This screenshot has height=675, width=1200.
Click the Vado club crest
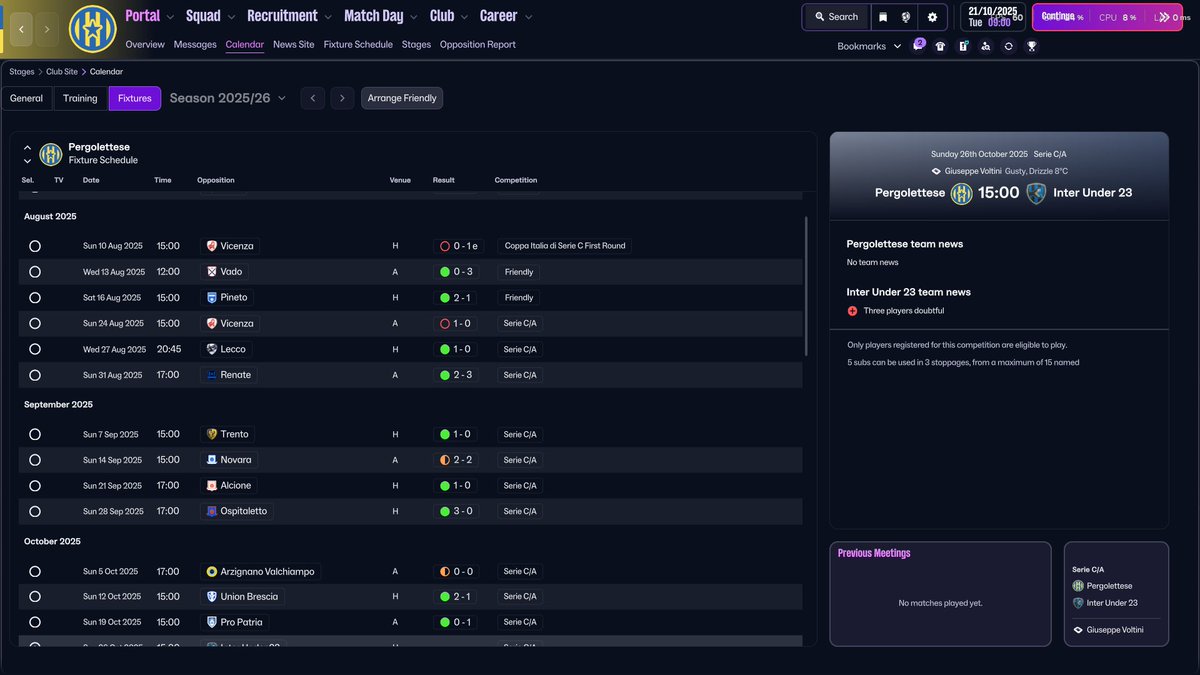point(212,272)
